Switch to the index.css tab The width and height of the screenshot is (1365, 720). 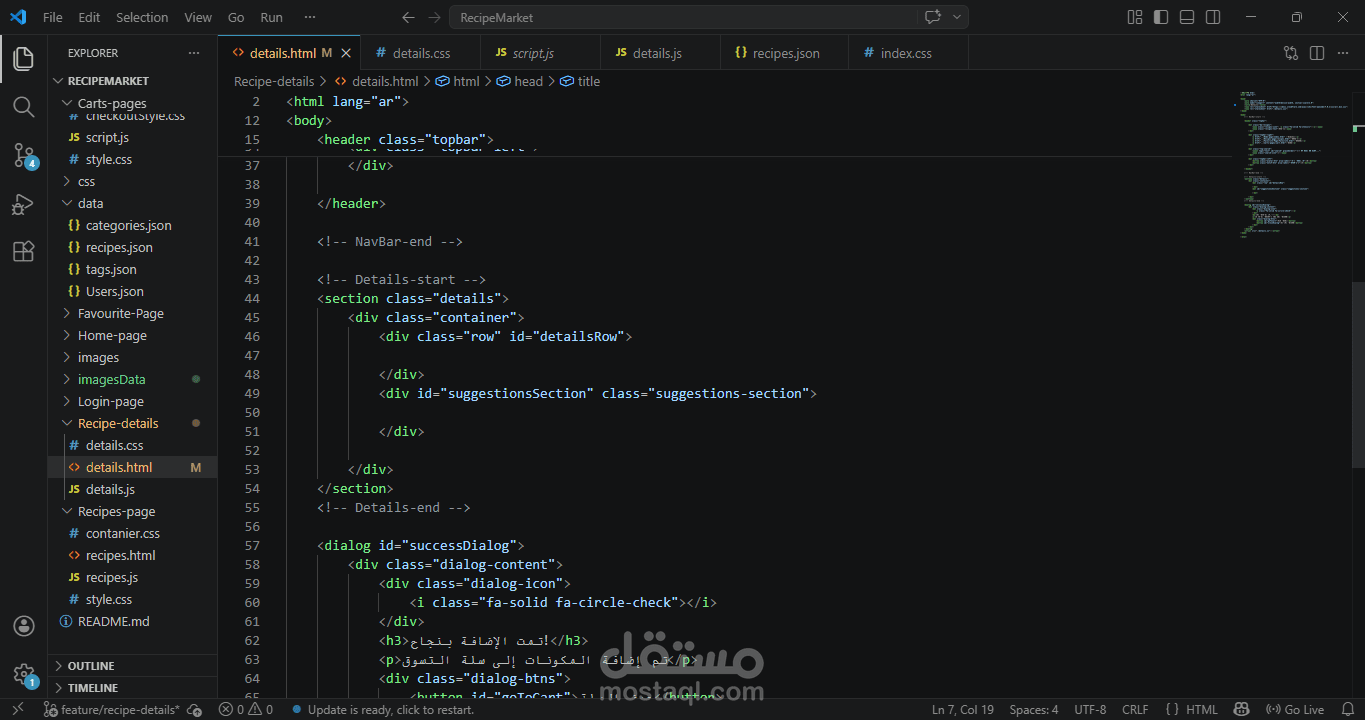pos(908,53)
